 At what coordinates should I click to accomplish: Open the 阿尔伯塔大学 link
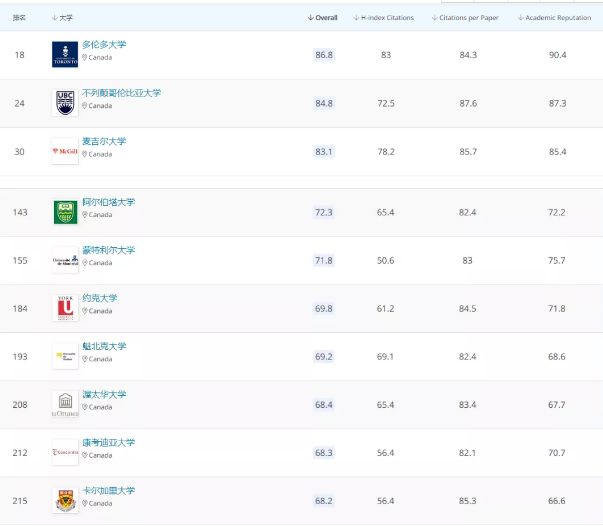click(x=108, y=202)
